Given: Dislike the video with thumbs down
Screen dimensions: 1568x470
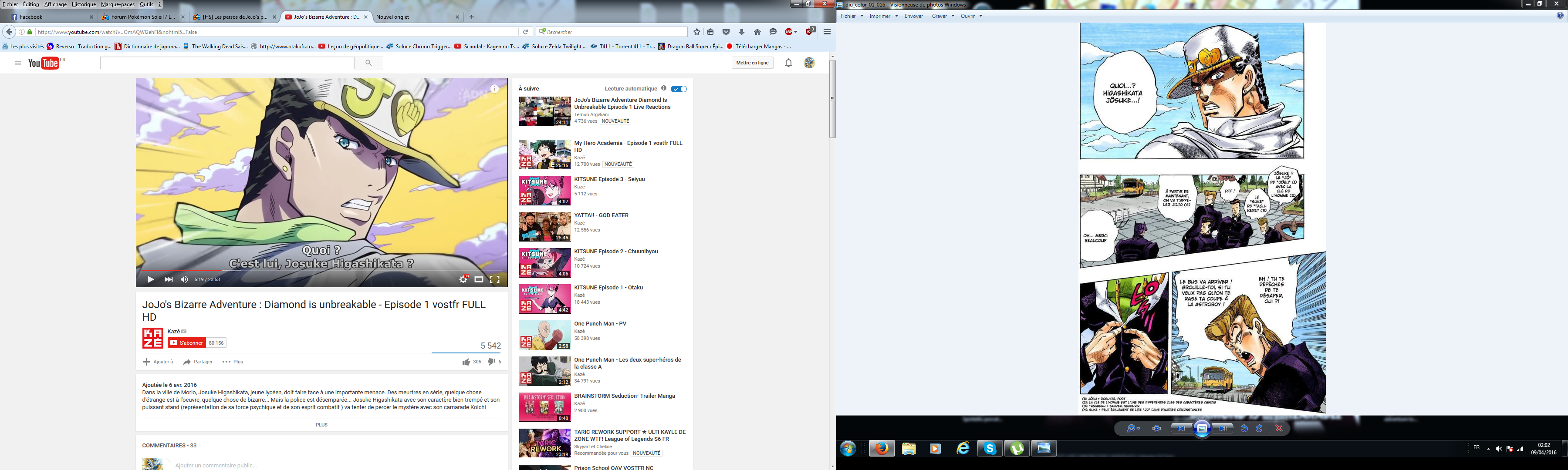Looking at the screenshot, I should [491, 362].
